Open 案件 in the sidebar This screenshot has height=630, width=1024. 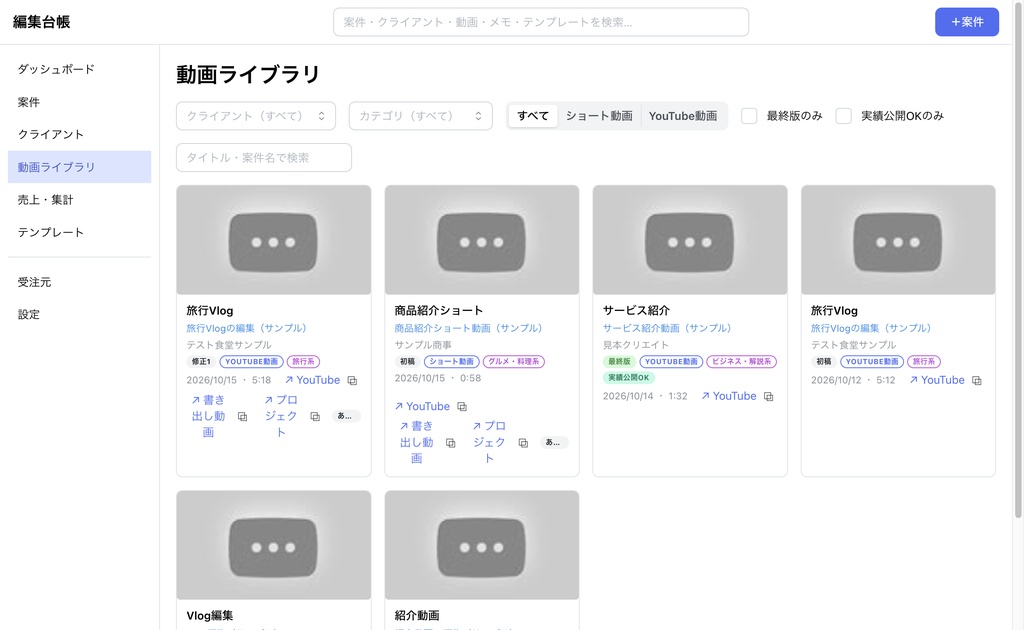pos(80,102)
